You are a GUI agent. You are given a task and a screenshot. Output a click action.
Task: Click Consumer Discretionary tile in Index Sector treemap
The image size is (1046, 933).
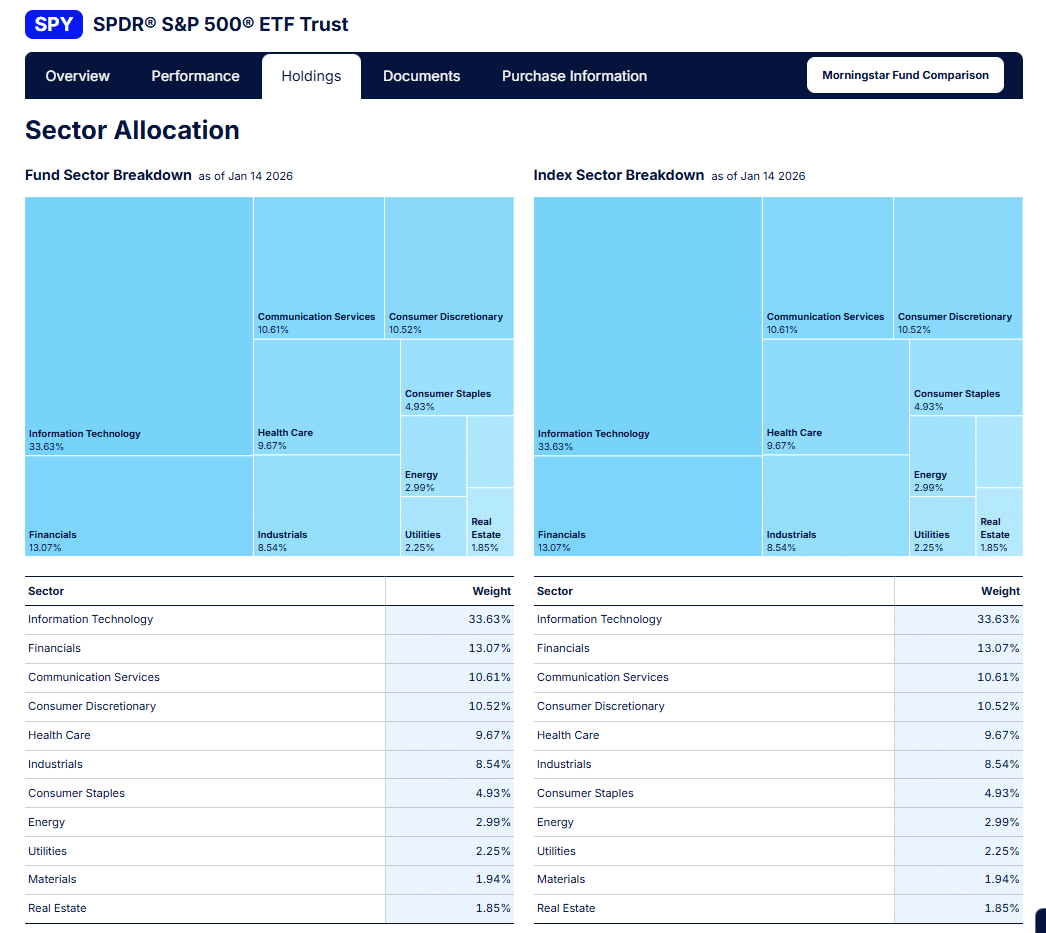point(957,267)
